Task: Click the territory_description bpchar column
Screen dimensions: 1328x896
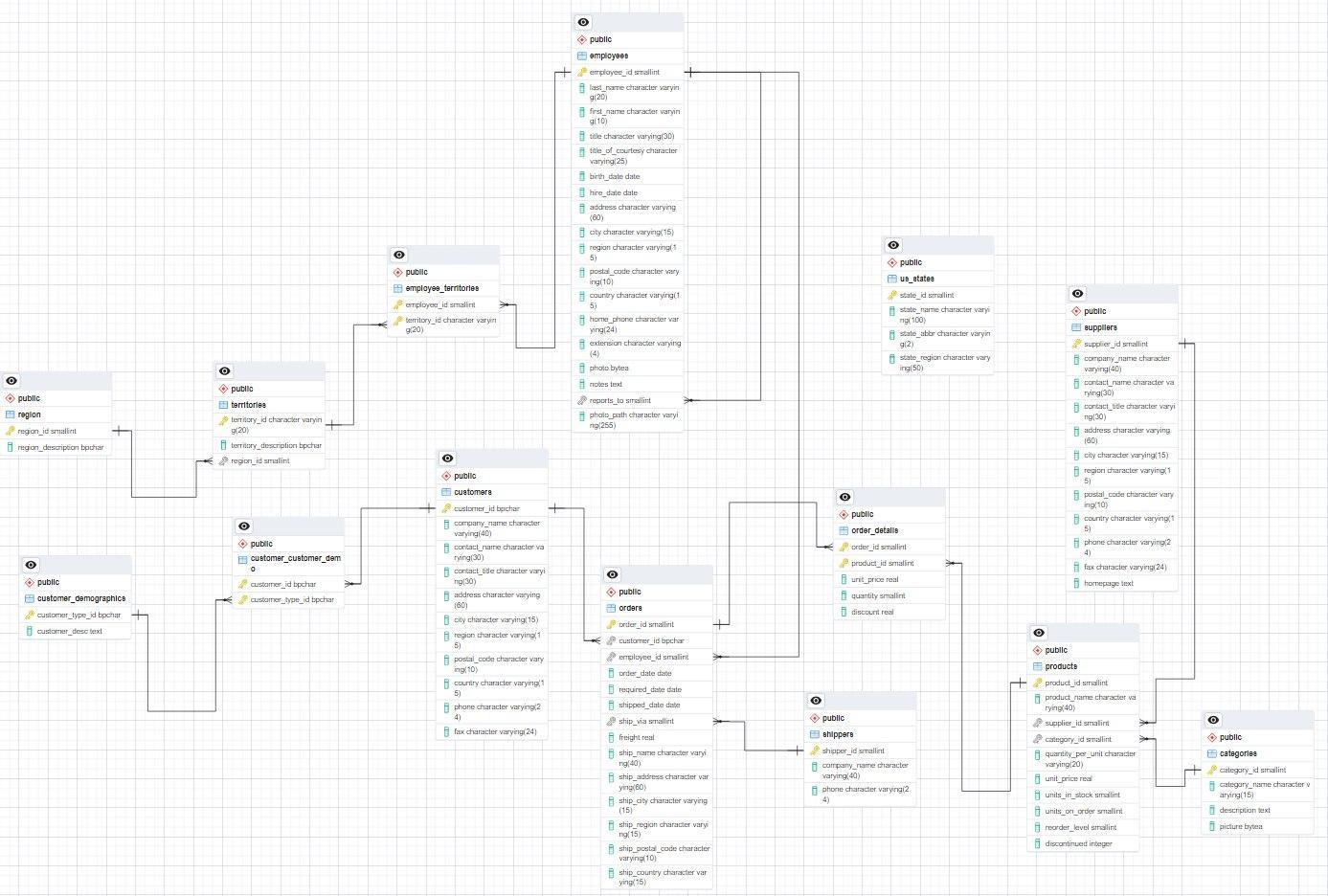Action: click(x=270, y=445)
